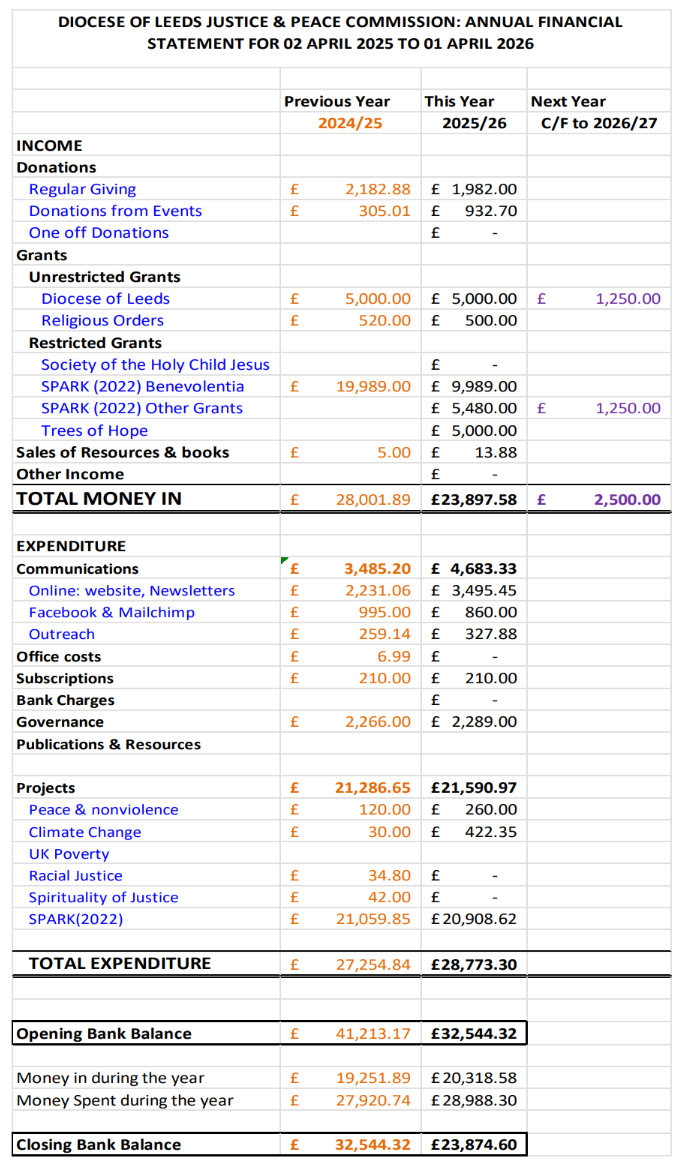Click the 'C/F to 2026/27' column heading

599,123
